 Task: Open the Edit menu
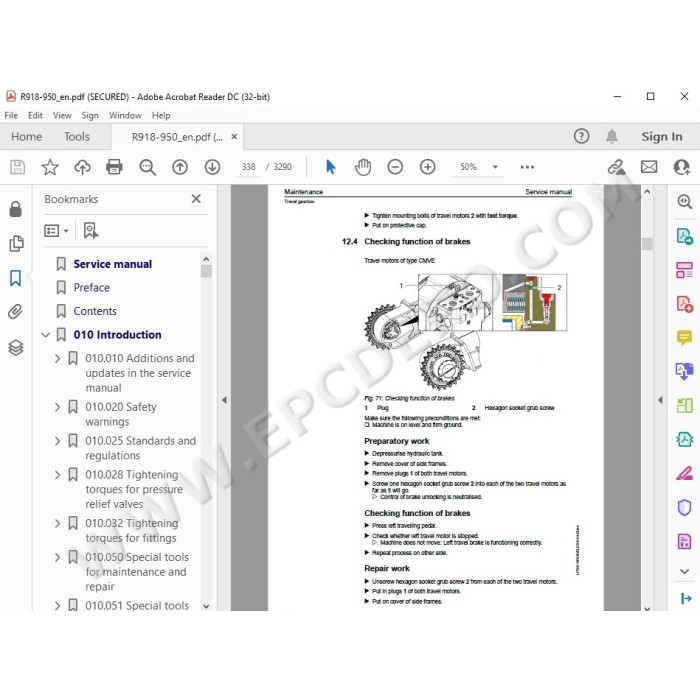click(x=35, y=116)
